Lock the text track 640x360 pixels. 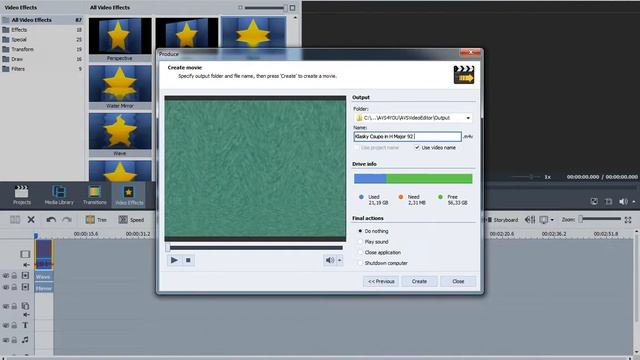click(14, 325)
